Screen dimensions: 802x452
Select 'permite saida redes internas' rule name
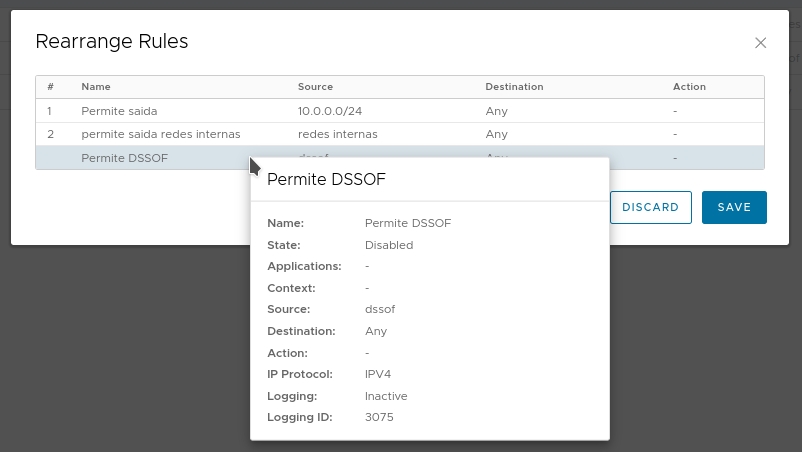(160, 133)
